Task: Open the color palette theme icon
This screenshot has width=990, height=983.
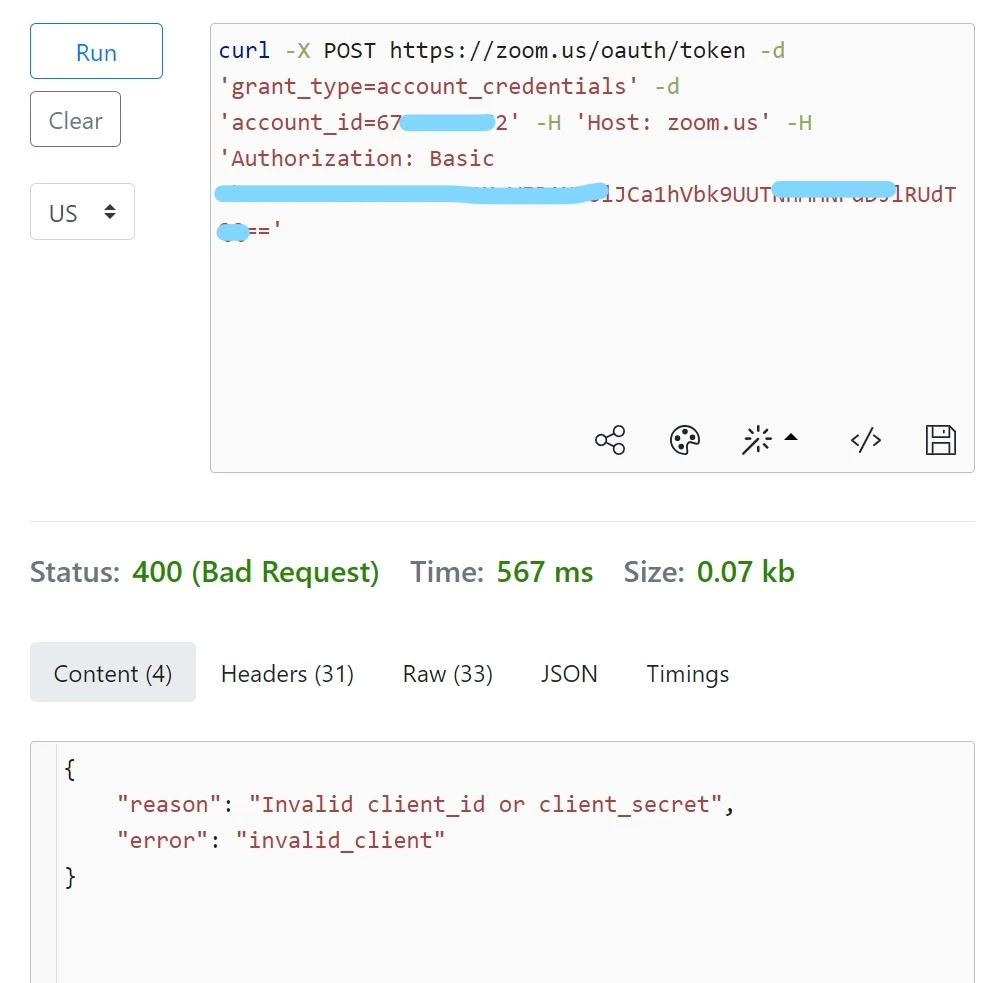Action: click(684, 440)
